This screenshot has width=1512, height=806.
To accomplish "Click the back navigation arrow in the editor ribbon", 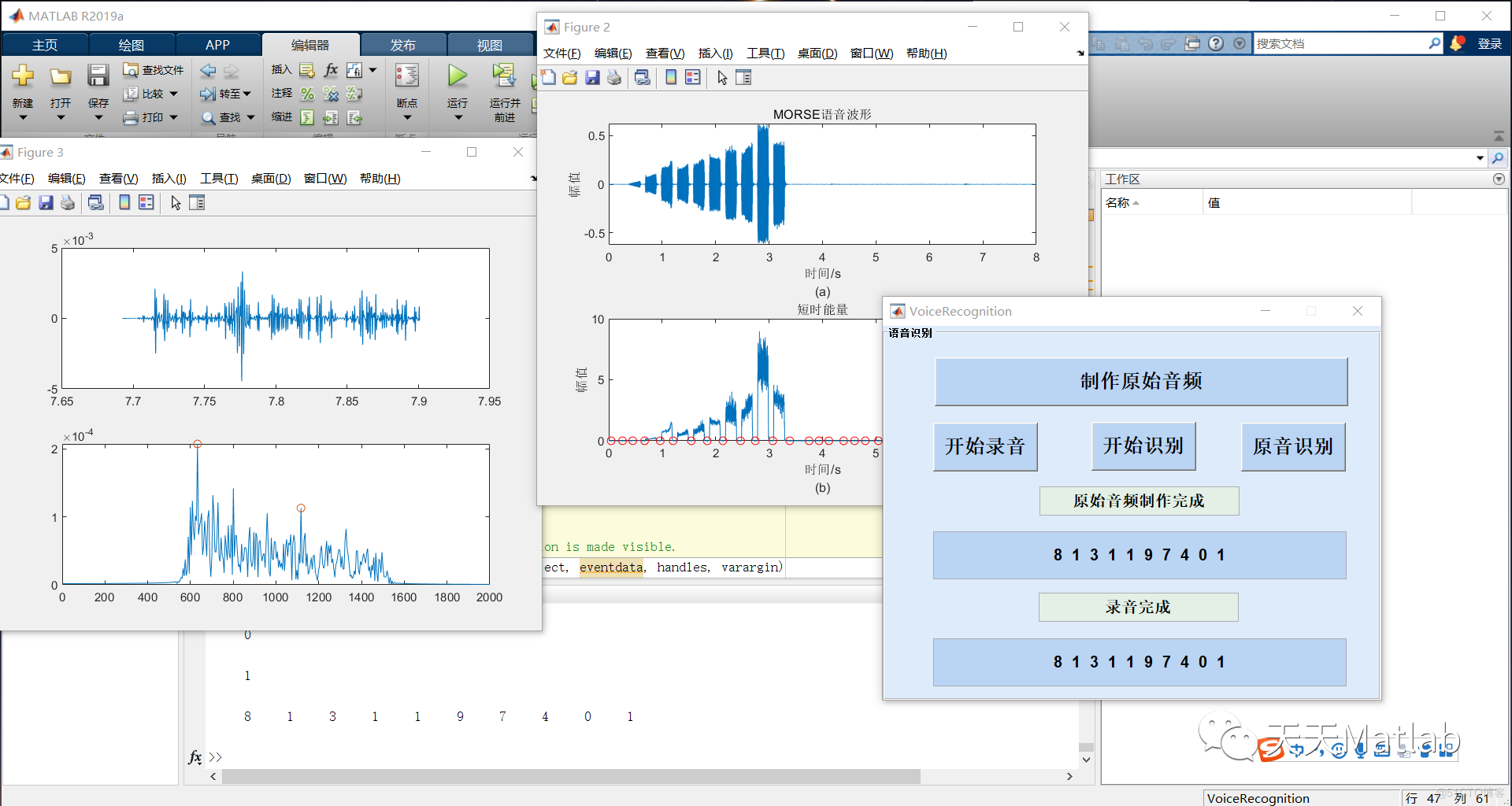I will (208, 71).
